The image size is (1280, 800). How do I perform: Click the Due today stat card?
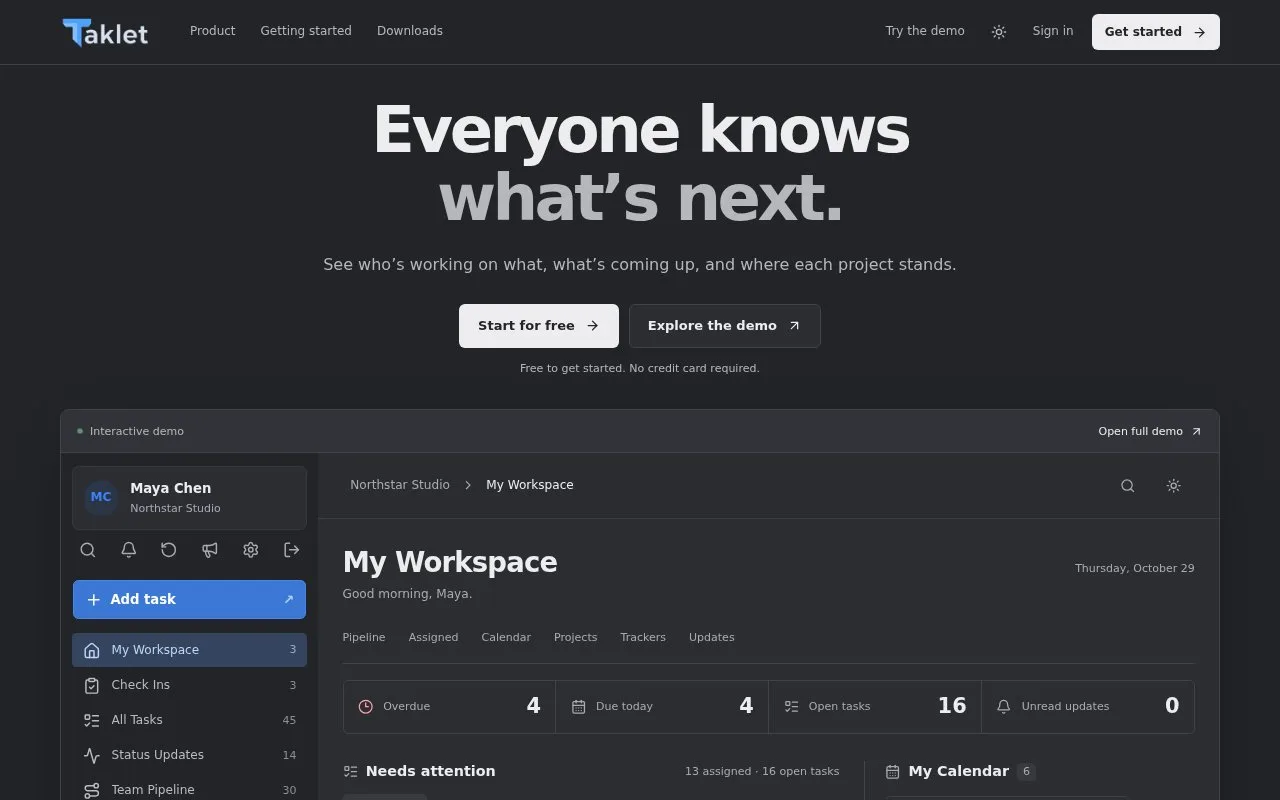tap(662, 707)
